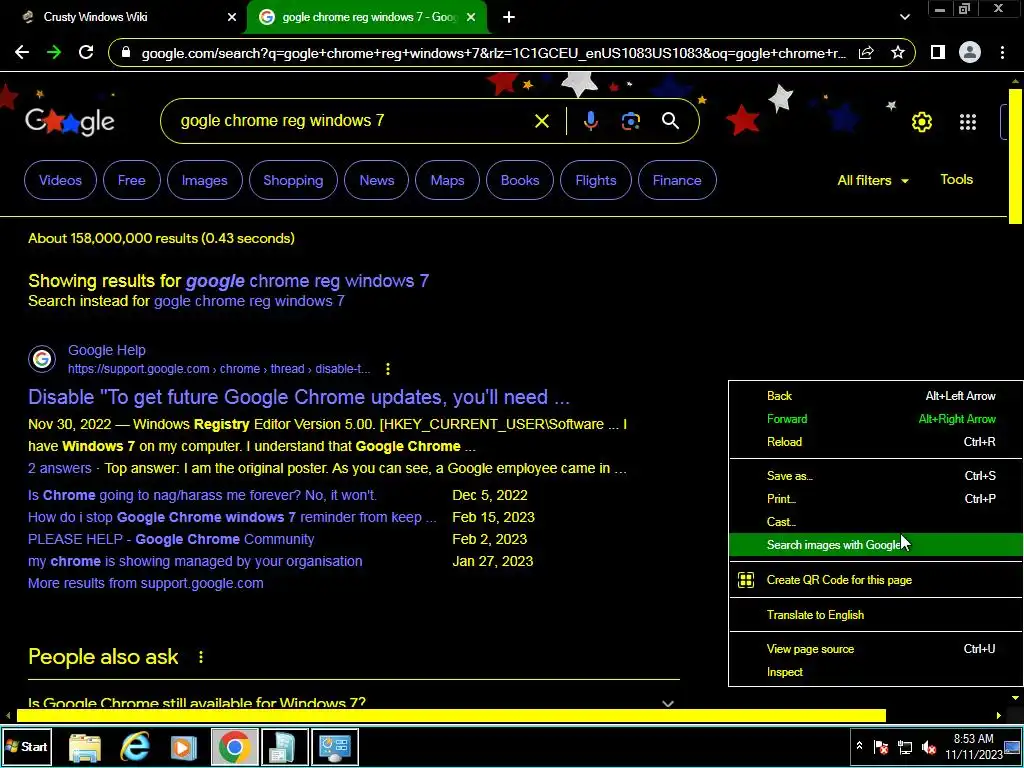Open the News filter chip
1024x768 pixels.
(x=377, y=180)
